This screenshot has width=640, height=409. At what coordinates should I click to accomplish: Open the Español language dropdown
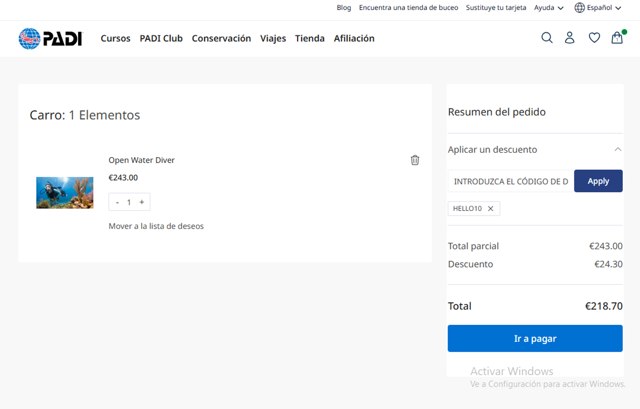point(604,8)
